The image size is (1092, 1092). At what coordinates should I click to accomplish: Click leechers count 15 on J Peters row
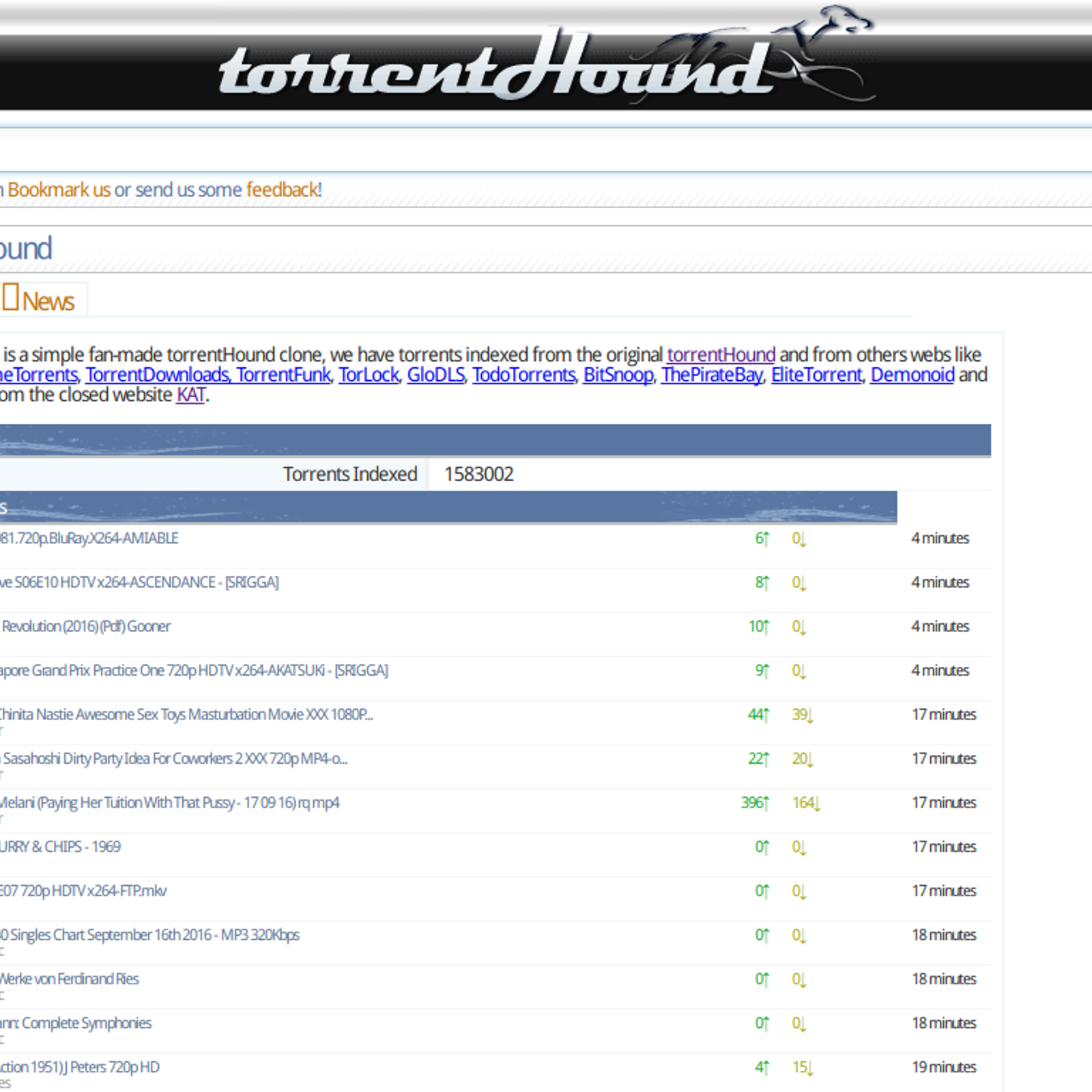pyautogui.click(x=803, y=1067)
